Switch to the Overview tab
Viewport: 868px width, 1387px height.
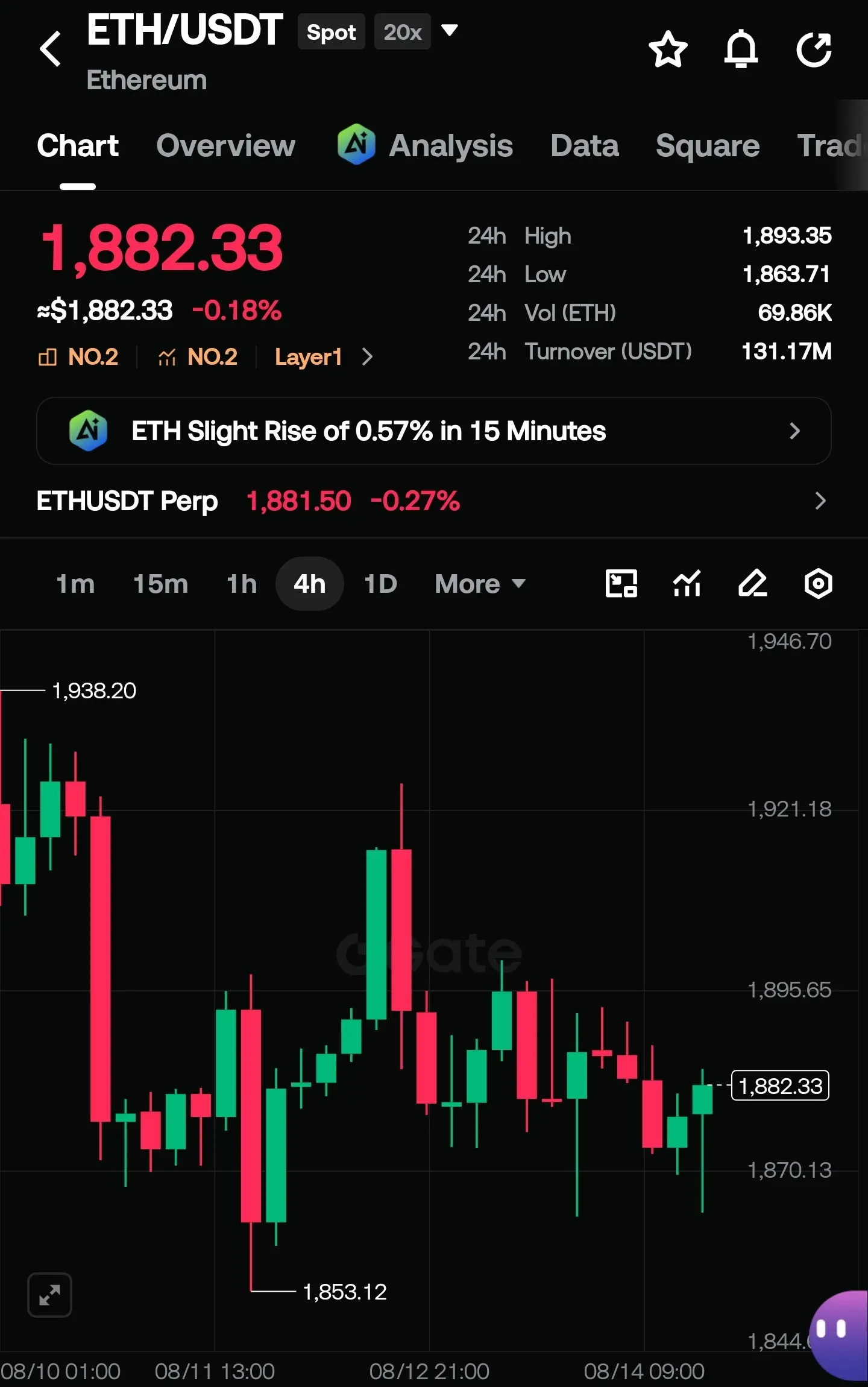pos(226,146)
